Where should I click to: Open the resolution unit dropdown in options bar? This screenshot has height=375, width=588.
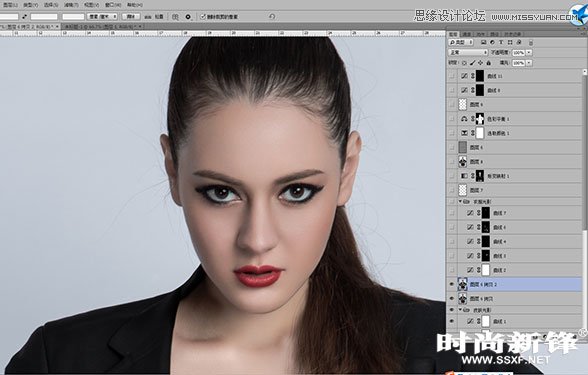coord(102,16)
